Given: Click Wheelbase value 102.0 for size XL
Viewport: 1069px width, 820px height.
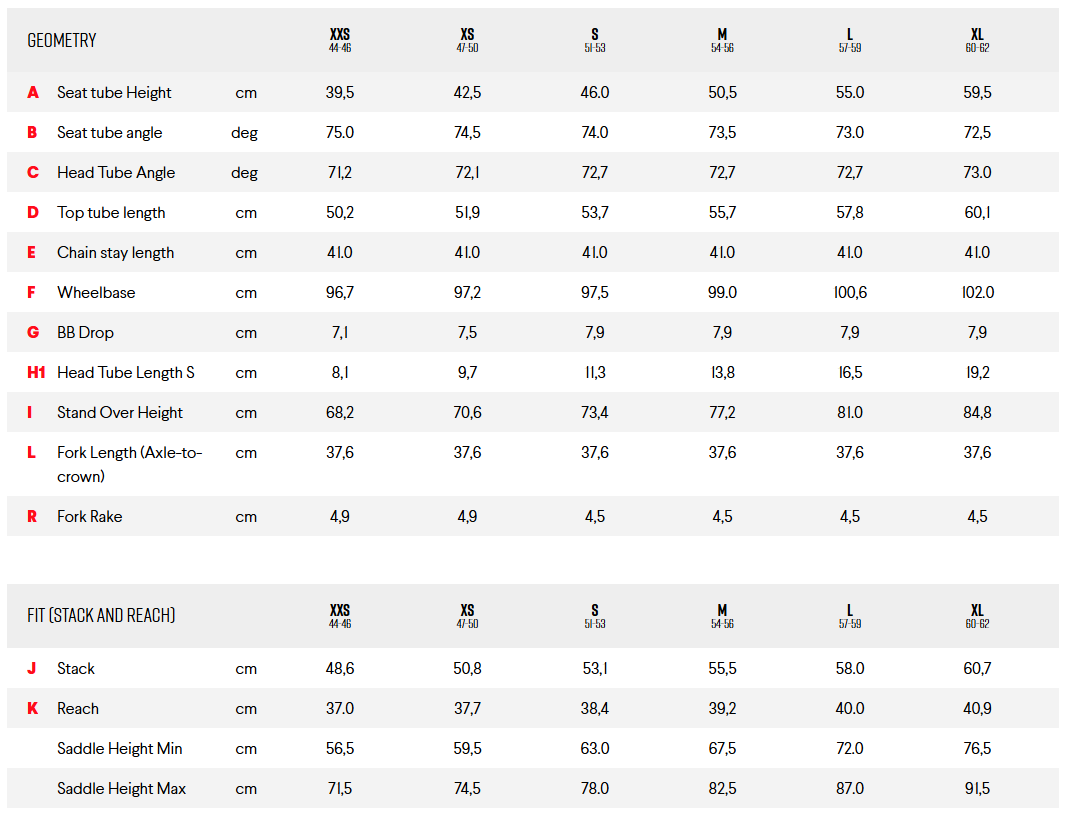Looking at the screenshot, I should 977,292.
